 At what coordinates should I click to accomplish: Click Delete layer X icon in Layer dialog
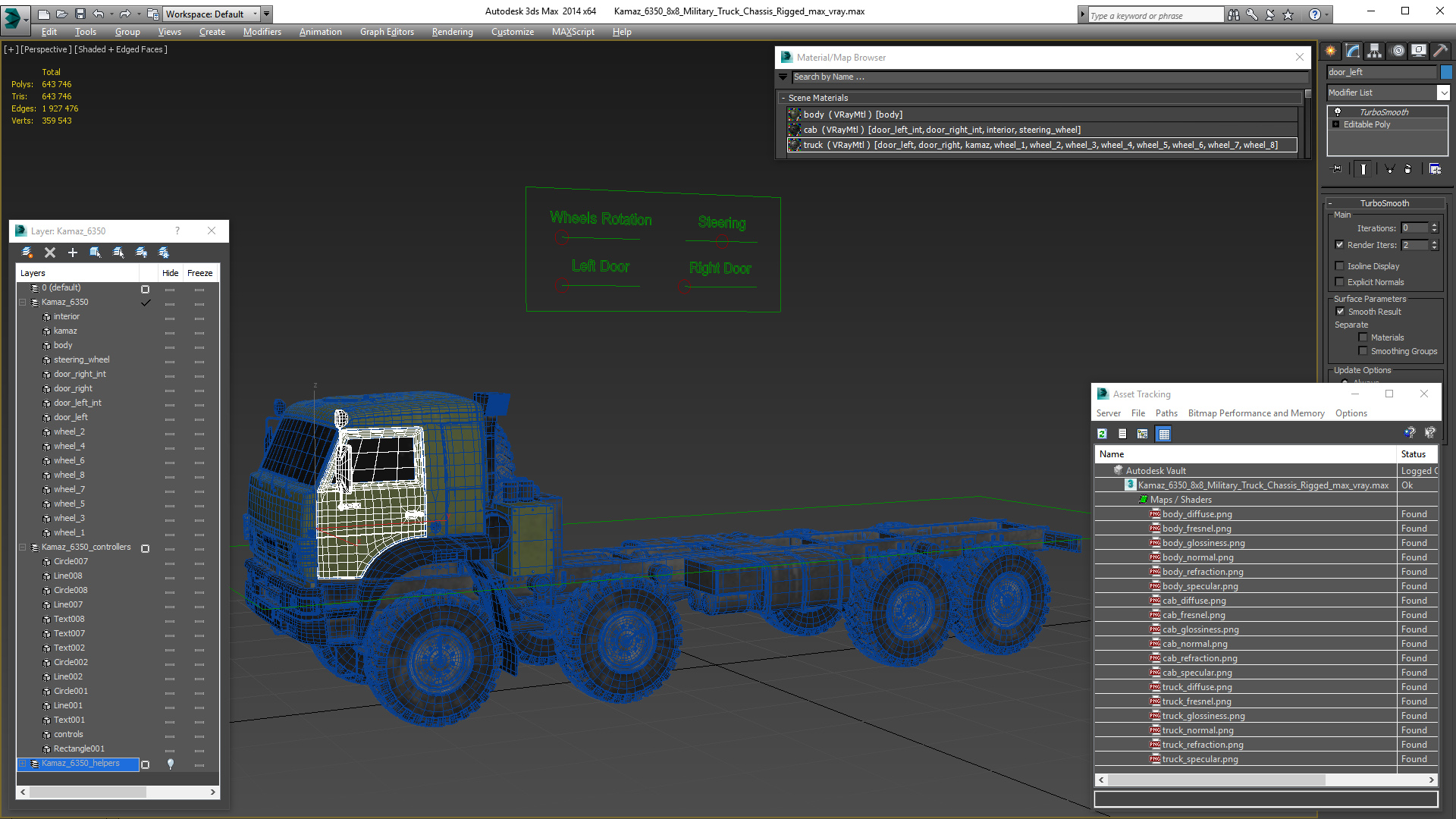coord(50,253)
